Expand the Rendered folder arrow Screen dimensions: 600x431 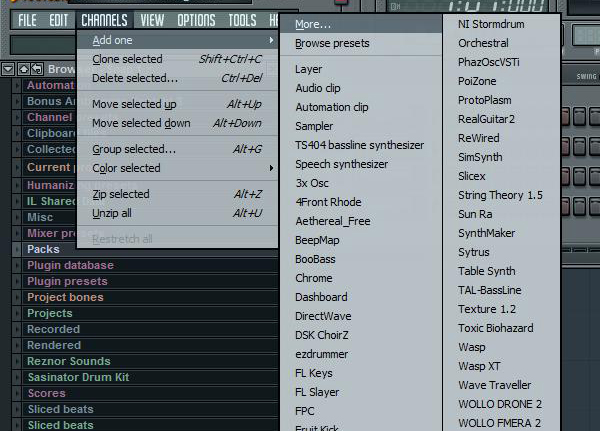[x=17, y=345]
